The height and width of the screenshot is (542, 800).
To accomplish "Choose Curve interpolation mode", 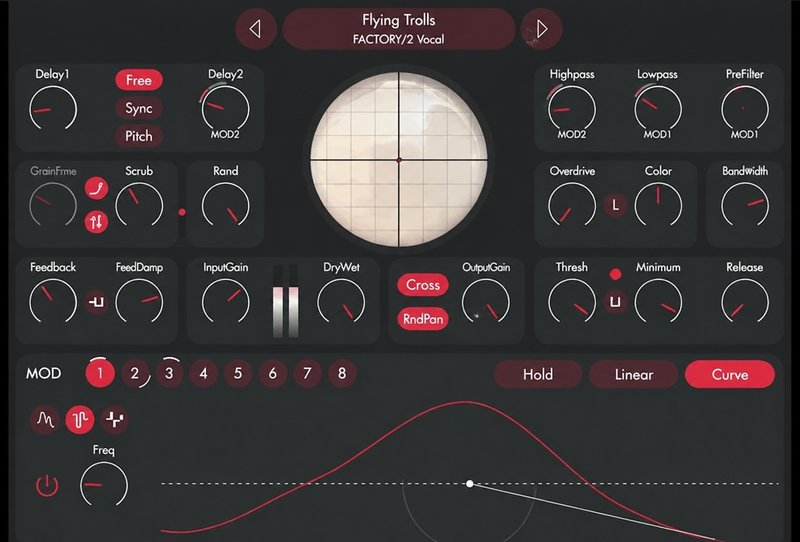I will click(x=730, y=375).
